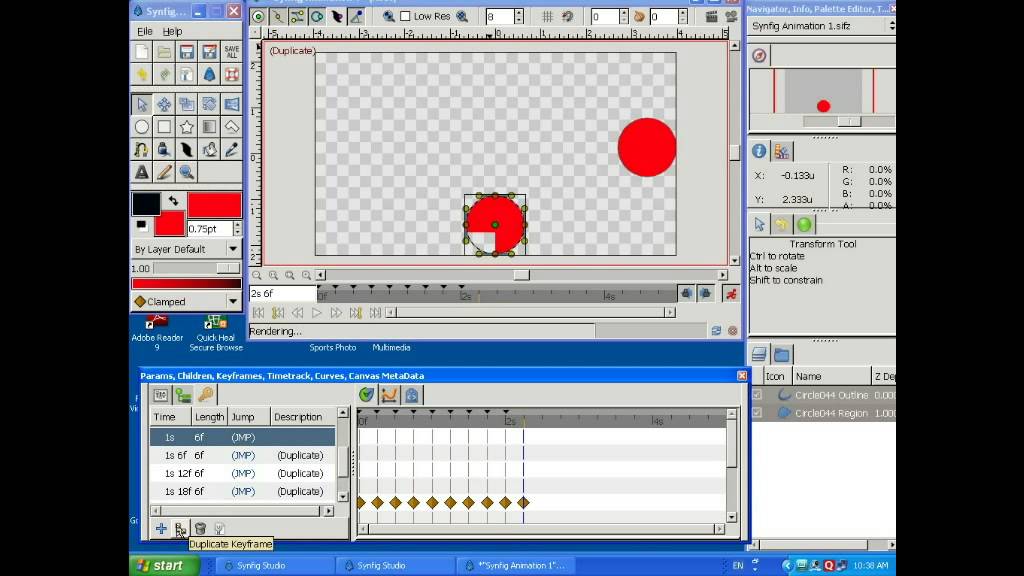This screenshot has width=1024, height=576.
Task: Click the Save All button
Action: pos(232,52)
